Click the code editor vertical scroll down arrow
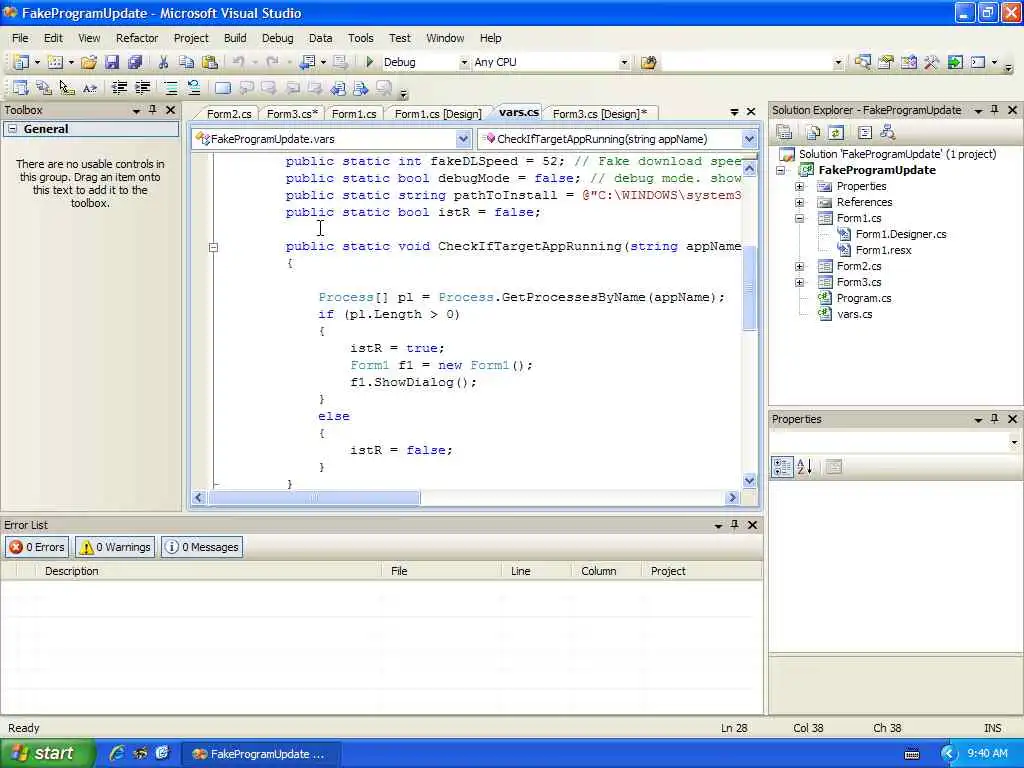Screen dimensions: 1024x768 [750, 480]
